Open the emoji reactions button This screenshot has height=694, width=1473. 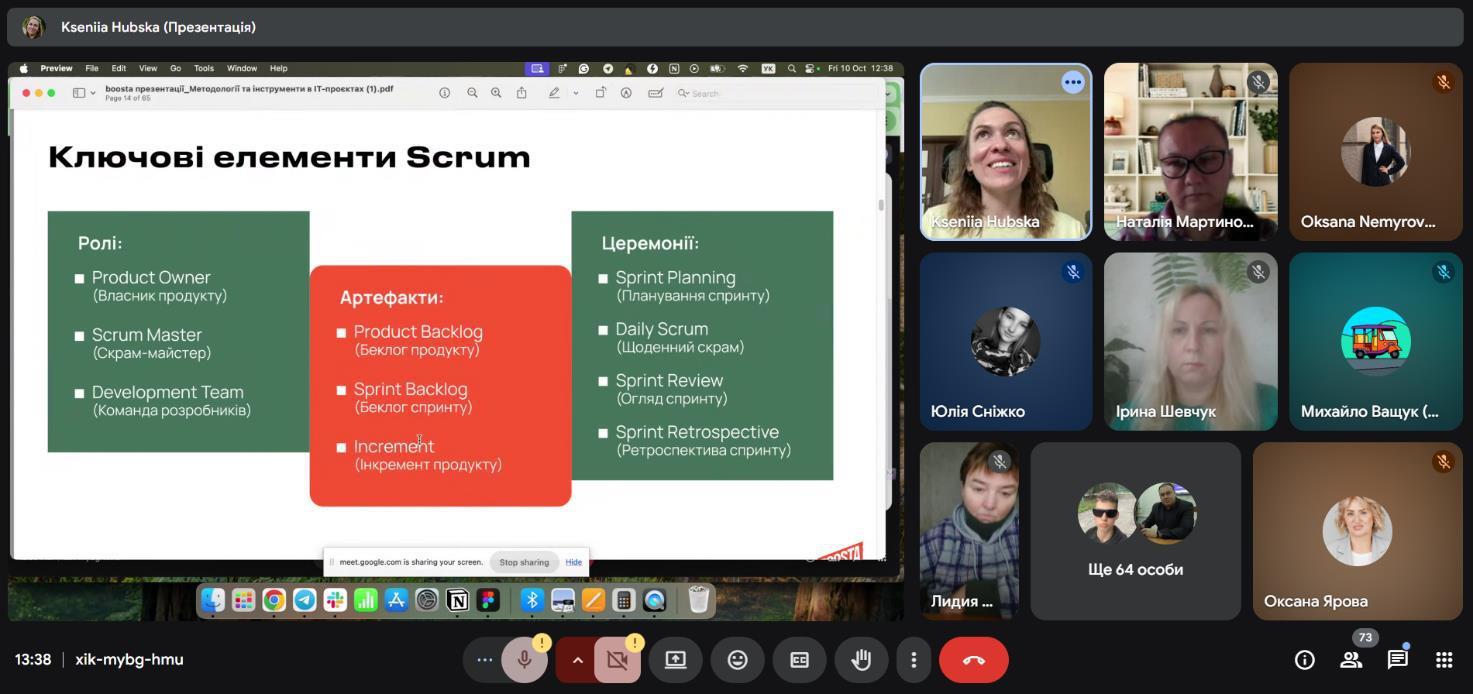click(x=737, y=660)
